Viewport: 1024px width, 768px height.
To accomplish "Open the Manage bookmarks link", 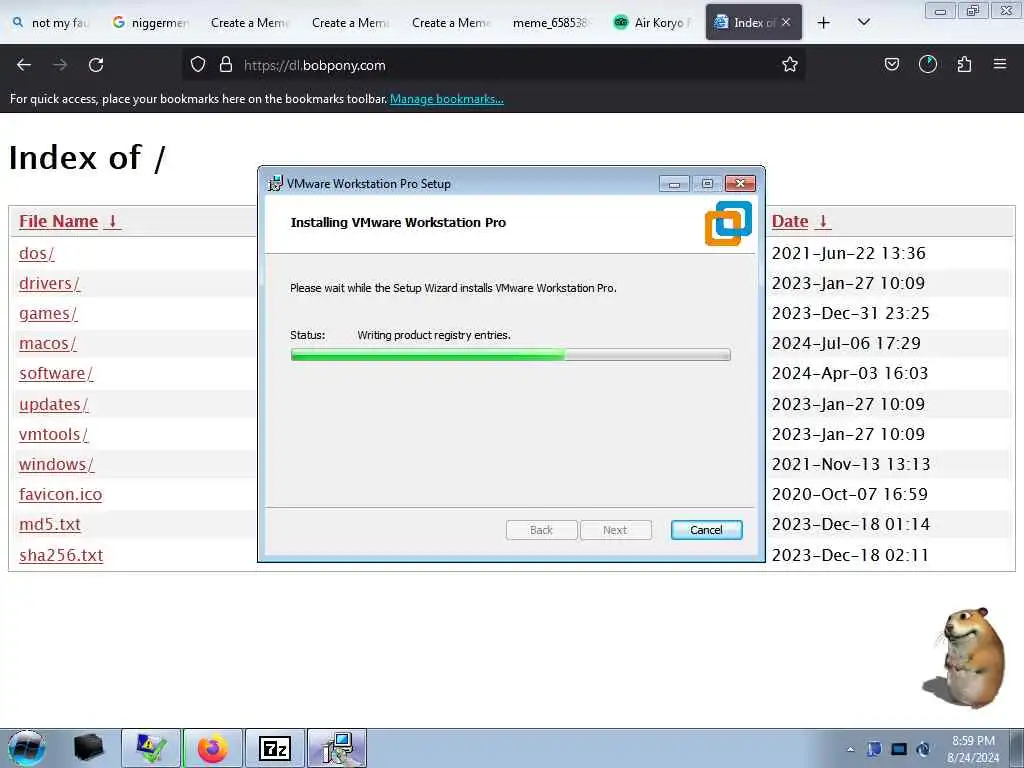I will tap(447, 99).
